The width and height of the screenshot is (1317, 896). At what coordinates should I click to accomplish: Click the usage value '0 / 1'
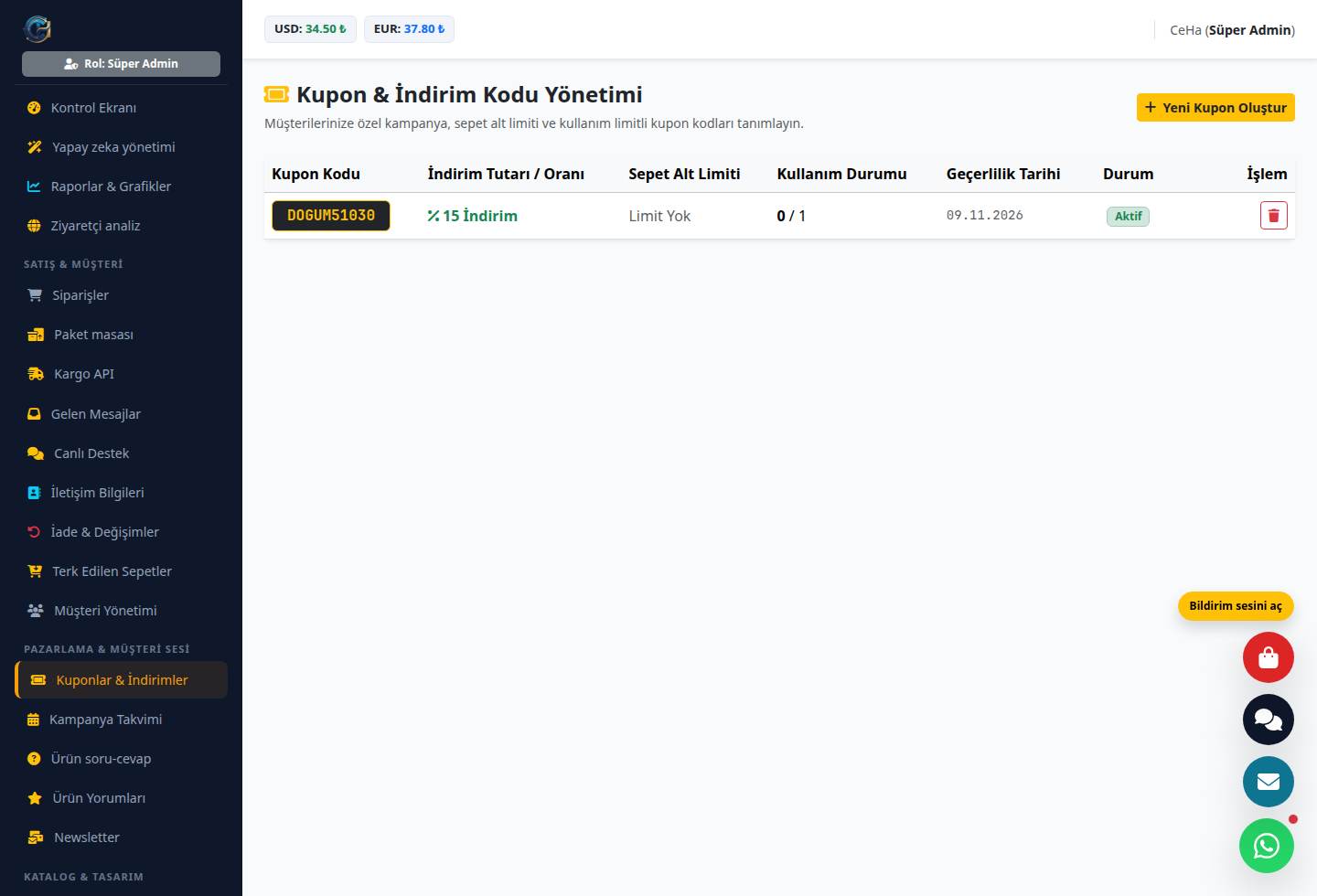point(791,216)
